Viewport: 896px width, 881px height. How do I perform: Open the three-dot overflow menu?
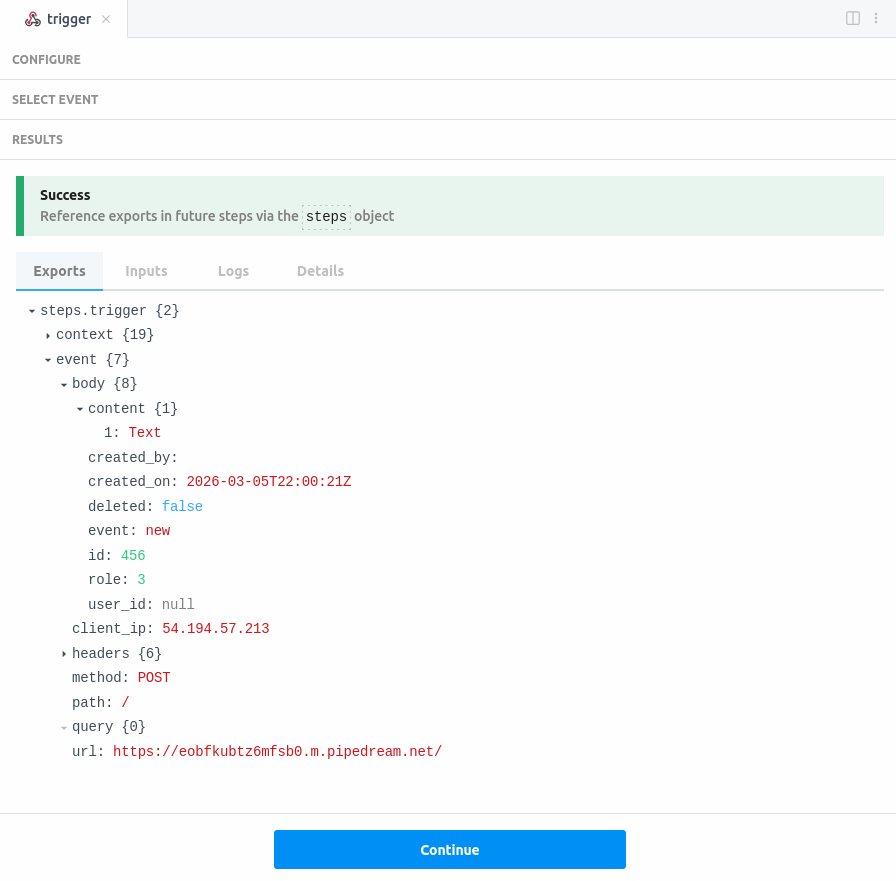876,18
